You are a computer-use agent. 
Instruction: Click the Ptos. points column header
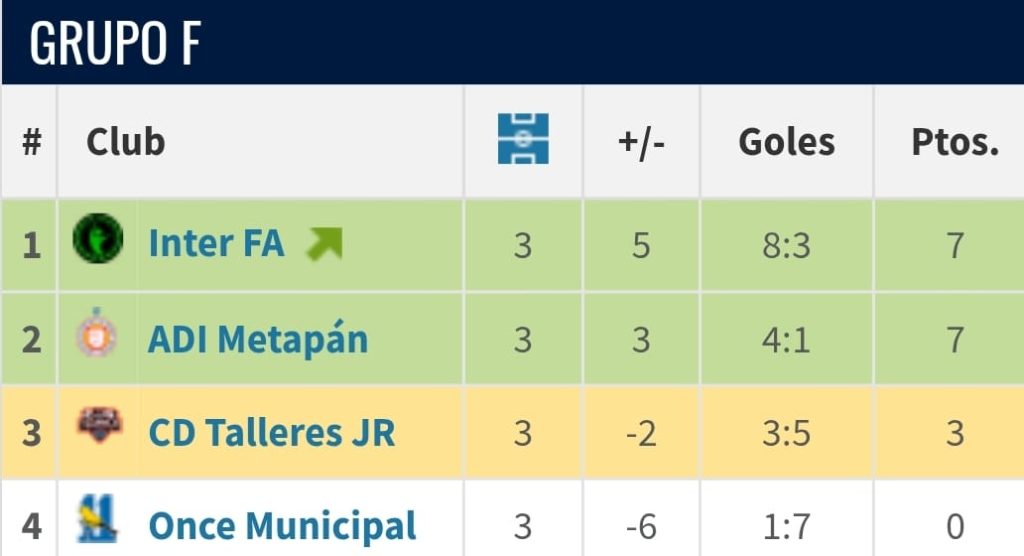[955, 142]
